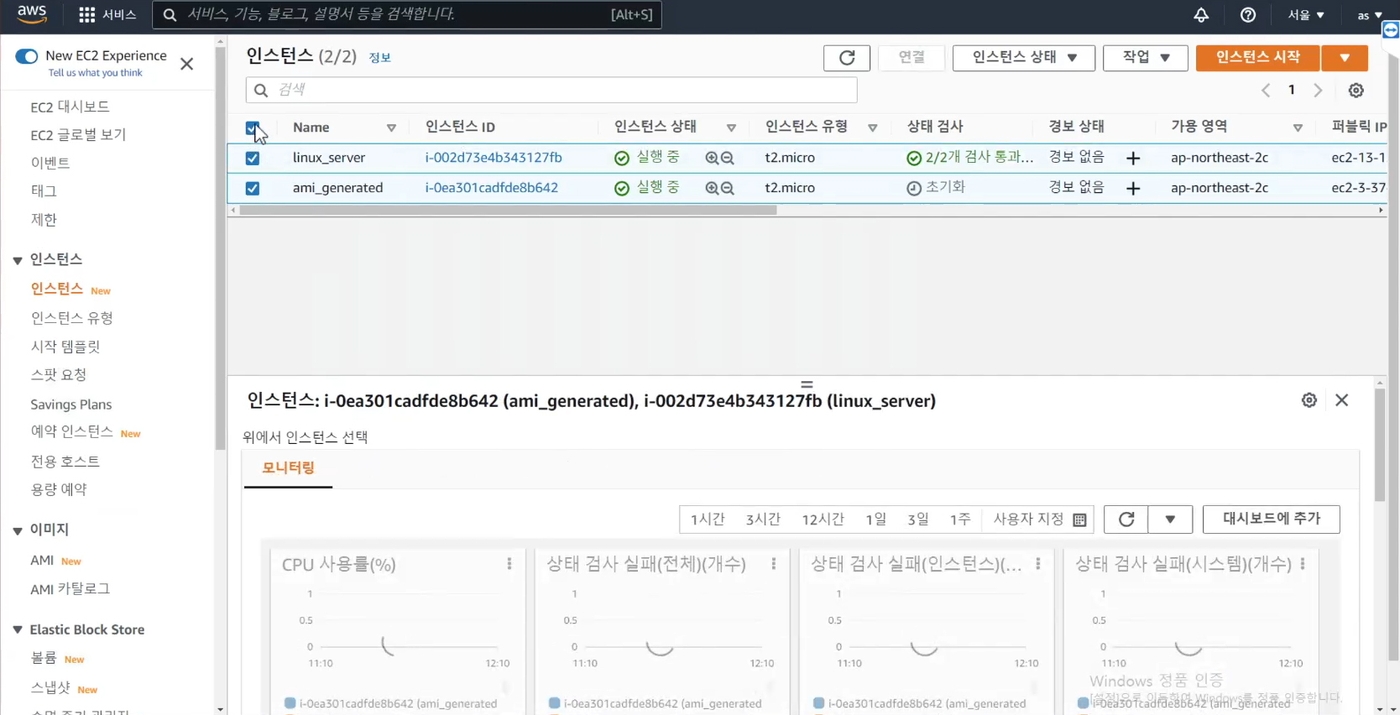Toggle the New EC2 Experience switch

26,56
